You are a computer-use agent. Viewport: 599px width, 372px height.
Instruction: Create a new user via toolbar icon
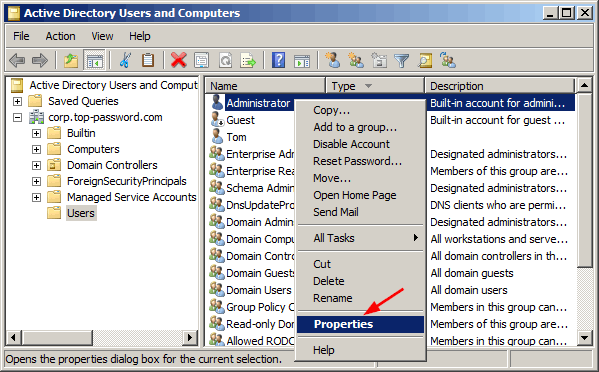[x=333, y=60]
